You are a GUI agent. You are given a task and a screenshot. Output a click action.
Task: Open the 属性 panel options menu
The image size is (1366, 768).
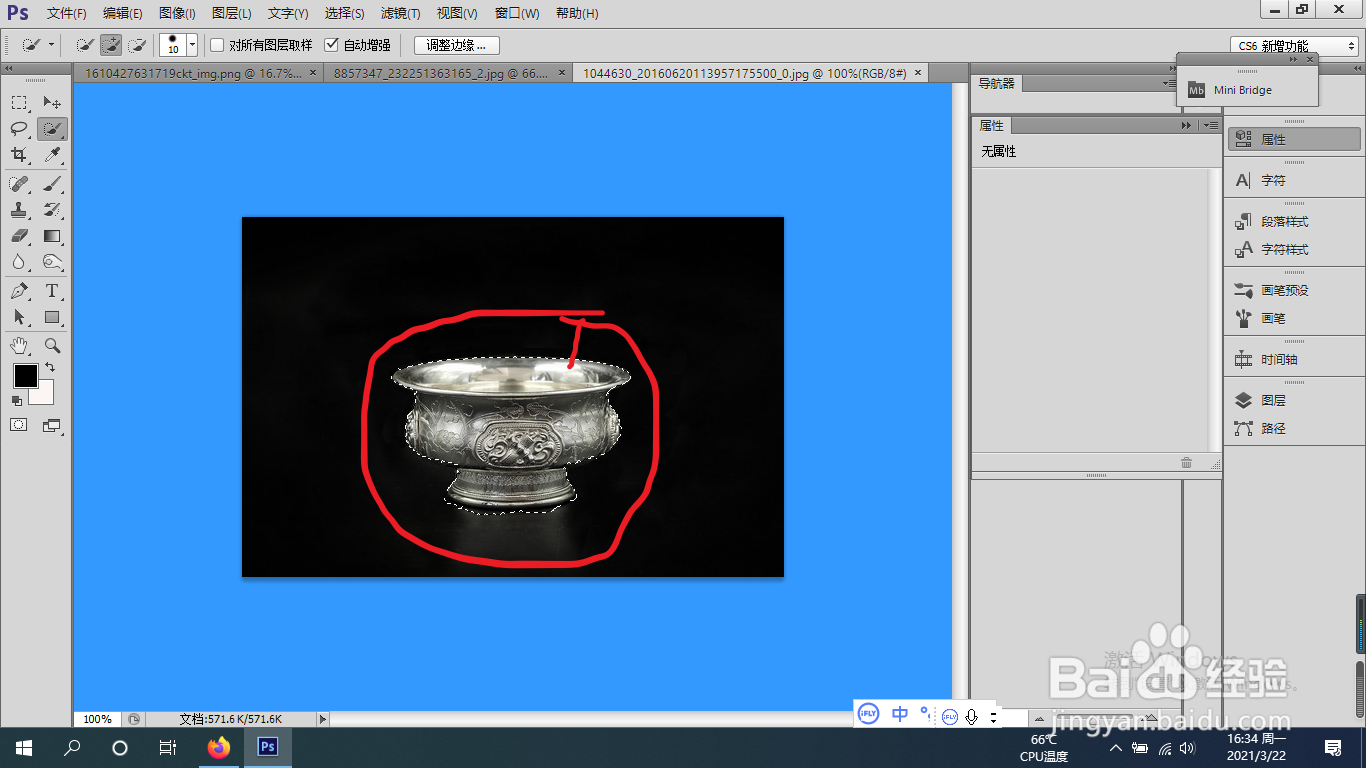coord(1210,125)
